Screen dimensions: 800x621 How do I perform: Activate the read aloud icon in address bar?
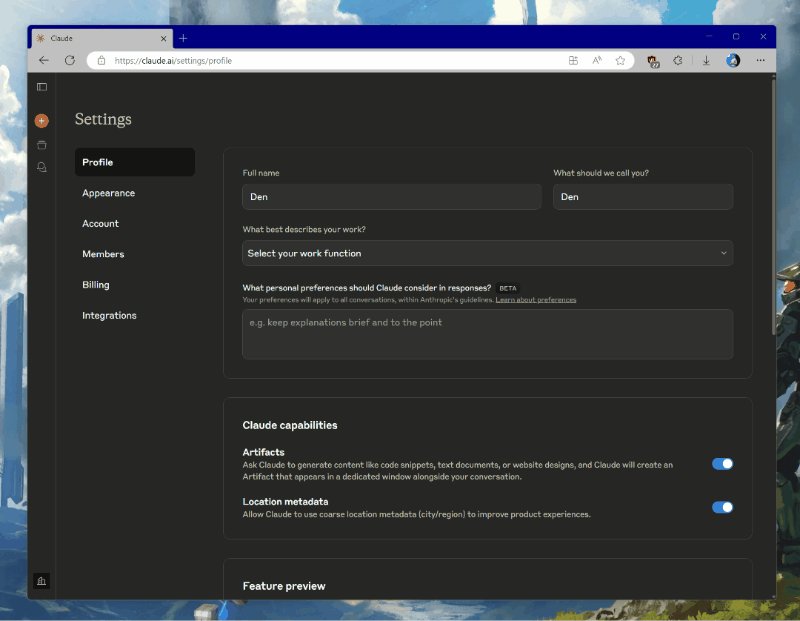(597, 61)
